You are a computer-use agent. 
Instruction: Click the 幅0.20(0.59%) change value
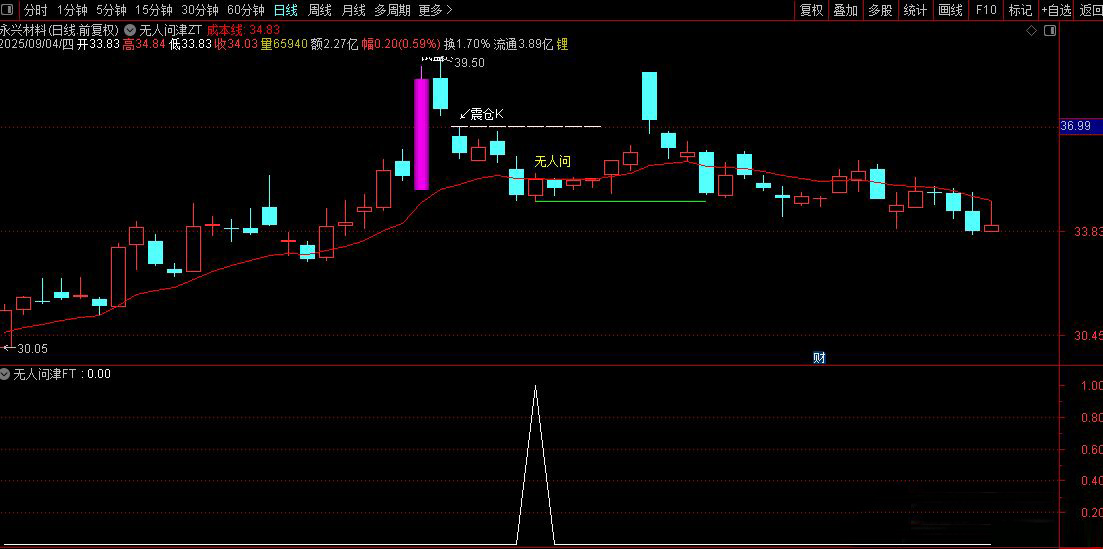pos(401,44)
